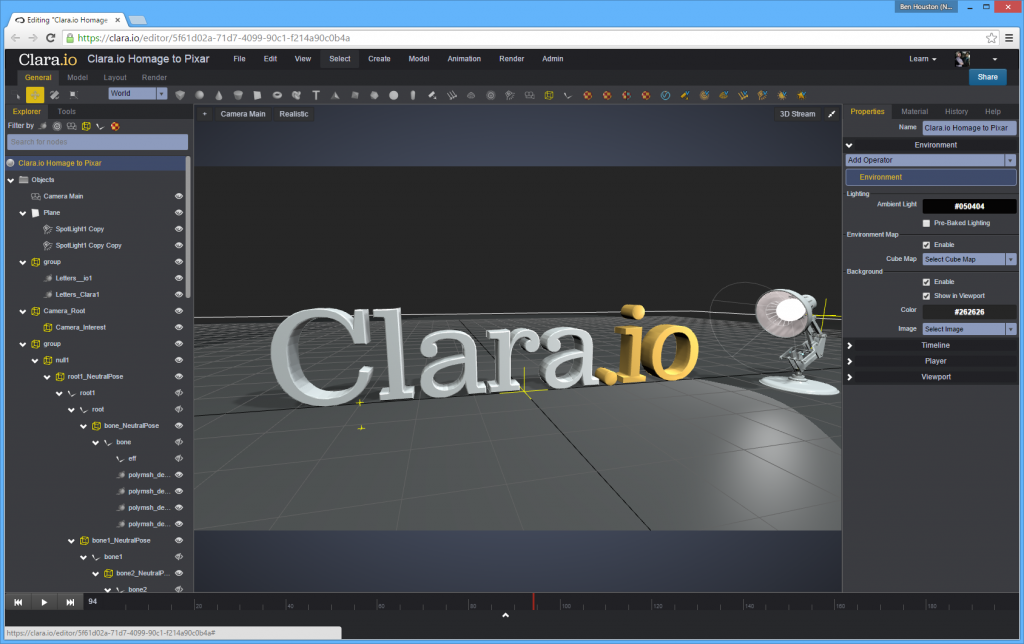
Task: Click the Text (T) creation tool icon
Action: pos(316,95)
